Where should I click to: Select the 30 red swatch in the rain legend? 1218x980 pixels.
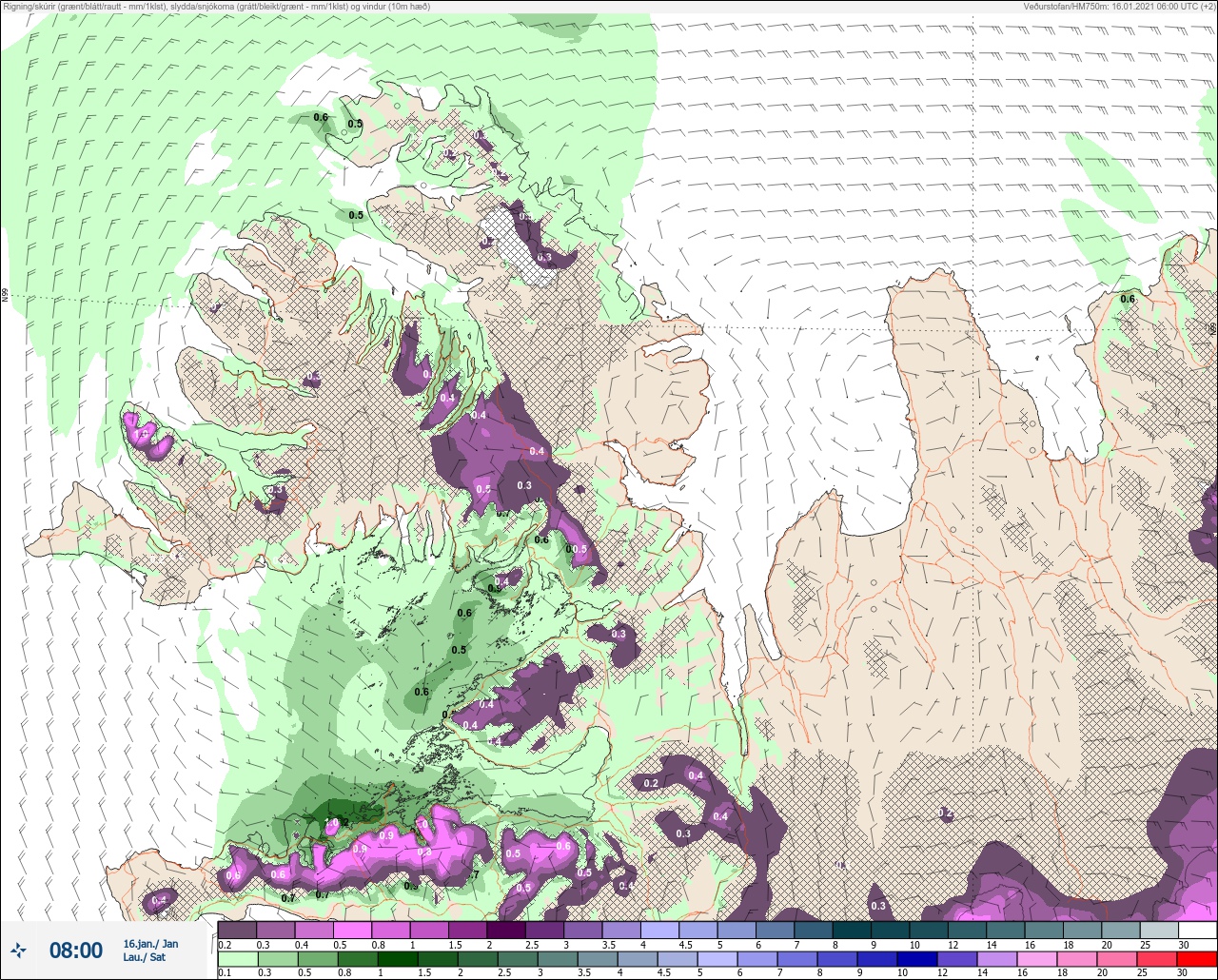[x=1197, y=959]
